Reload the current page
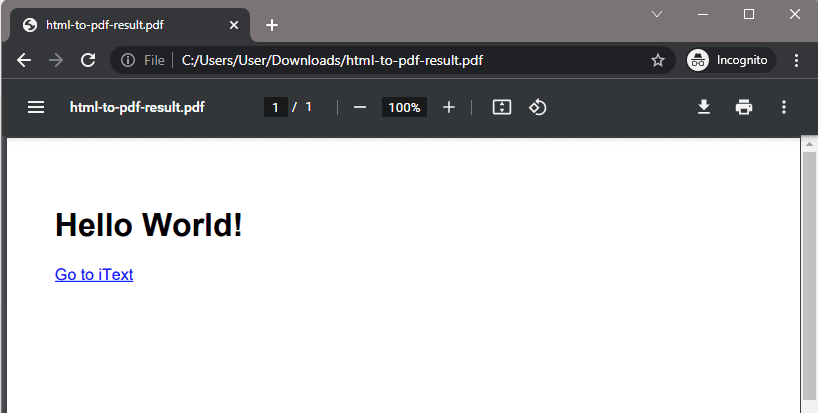 [x=87, y=60]
